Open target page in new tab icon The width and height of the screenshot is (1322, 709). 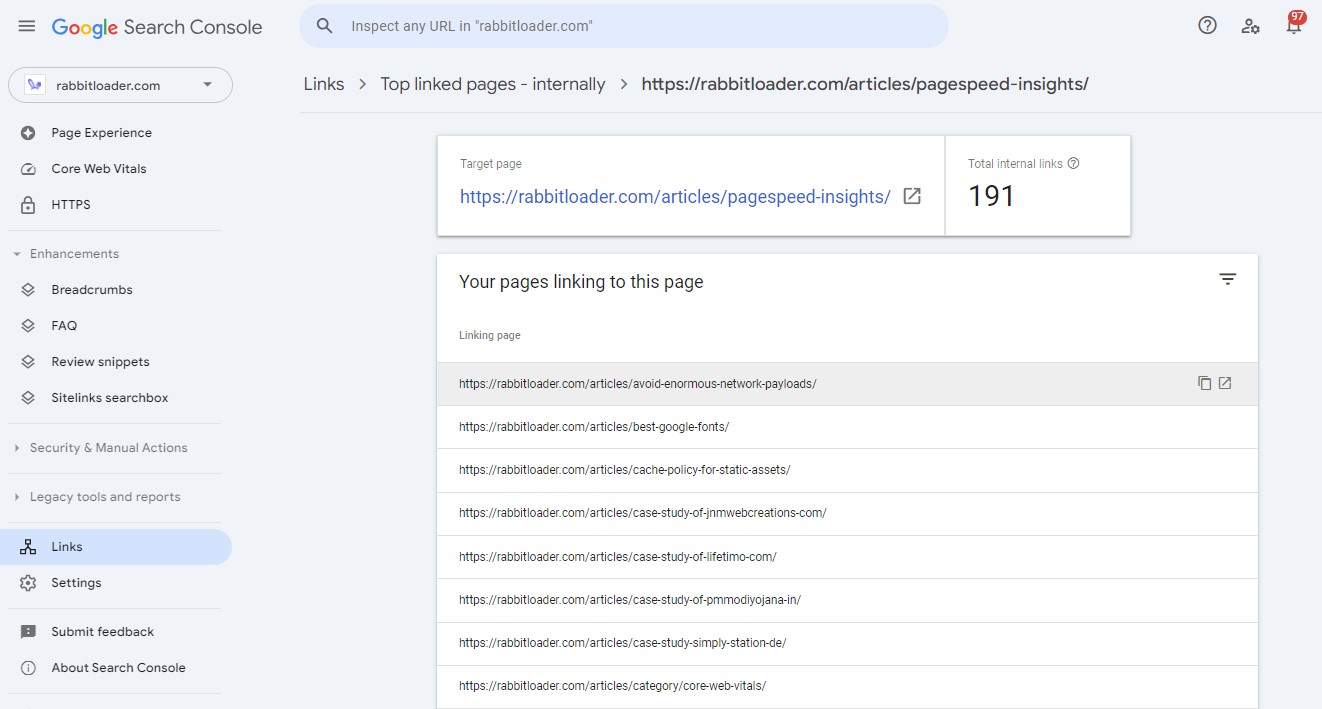pyautogui.click(x=912, y=196)
